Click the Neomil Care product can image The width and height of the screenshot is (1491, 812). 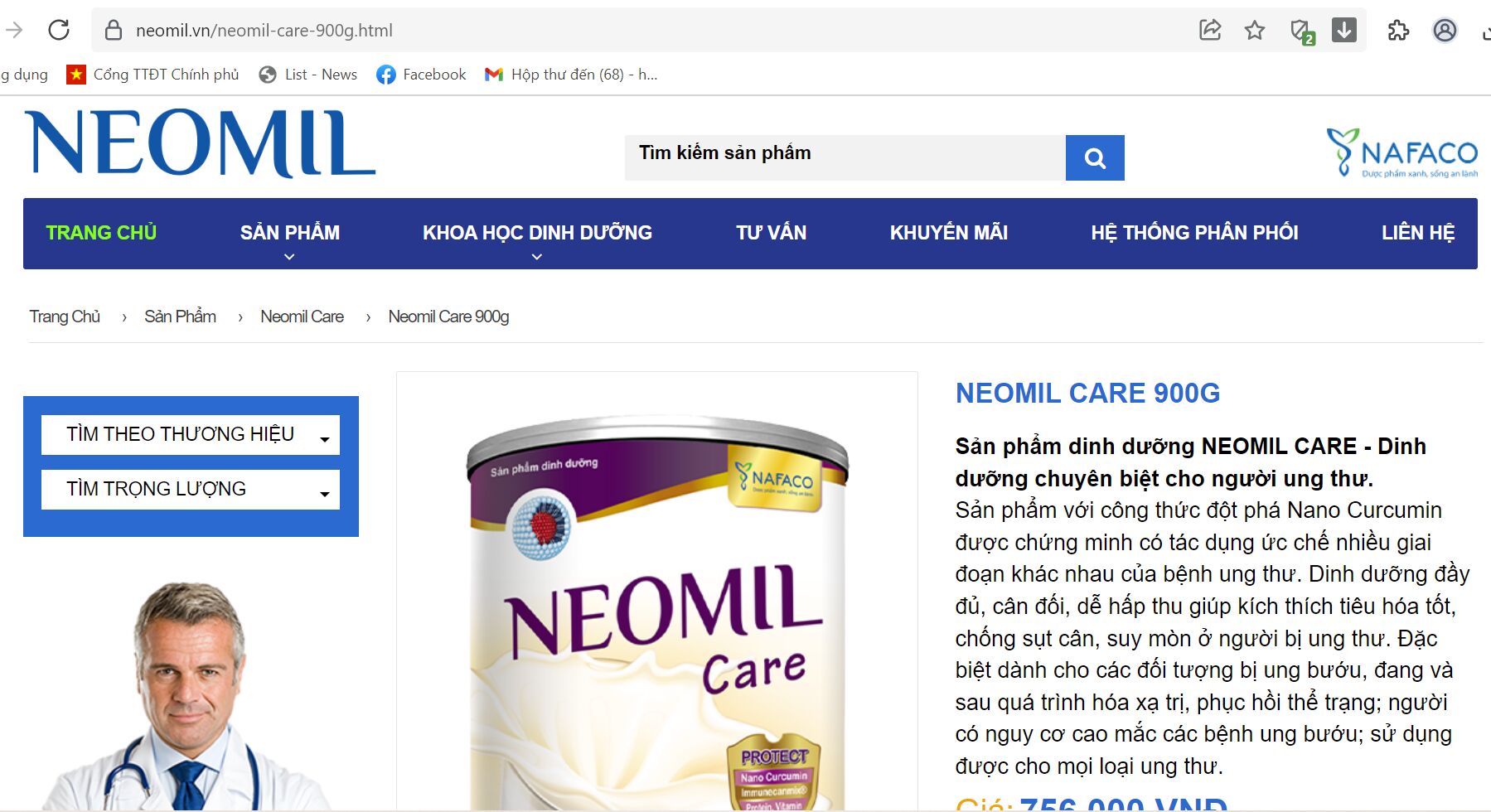click(657, 611)
